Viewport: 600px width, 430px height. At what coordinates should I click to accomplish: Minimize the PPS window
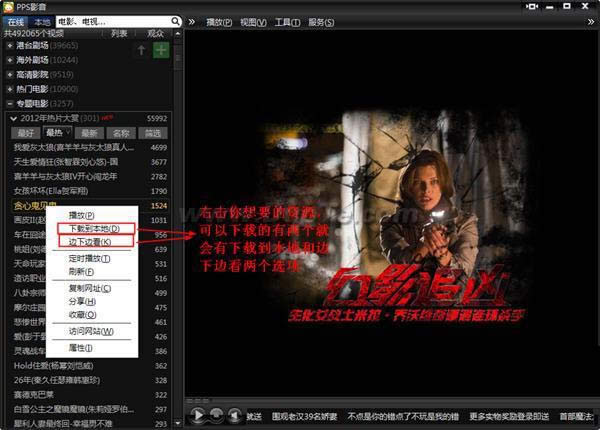[550, 7]
